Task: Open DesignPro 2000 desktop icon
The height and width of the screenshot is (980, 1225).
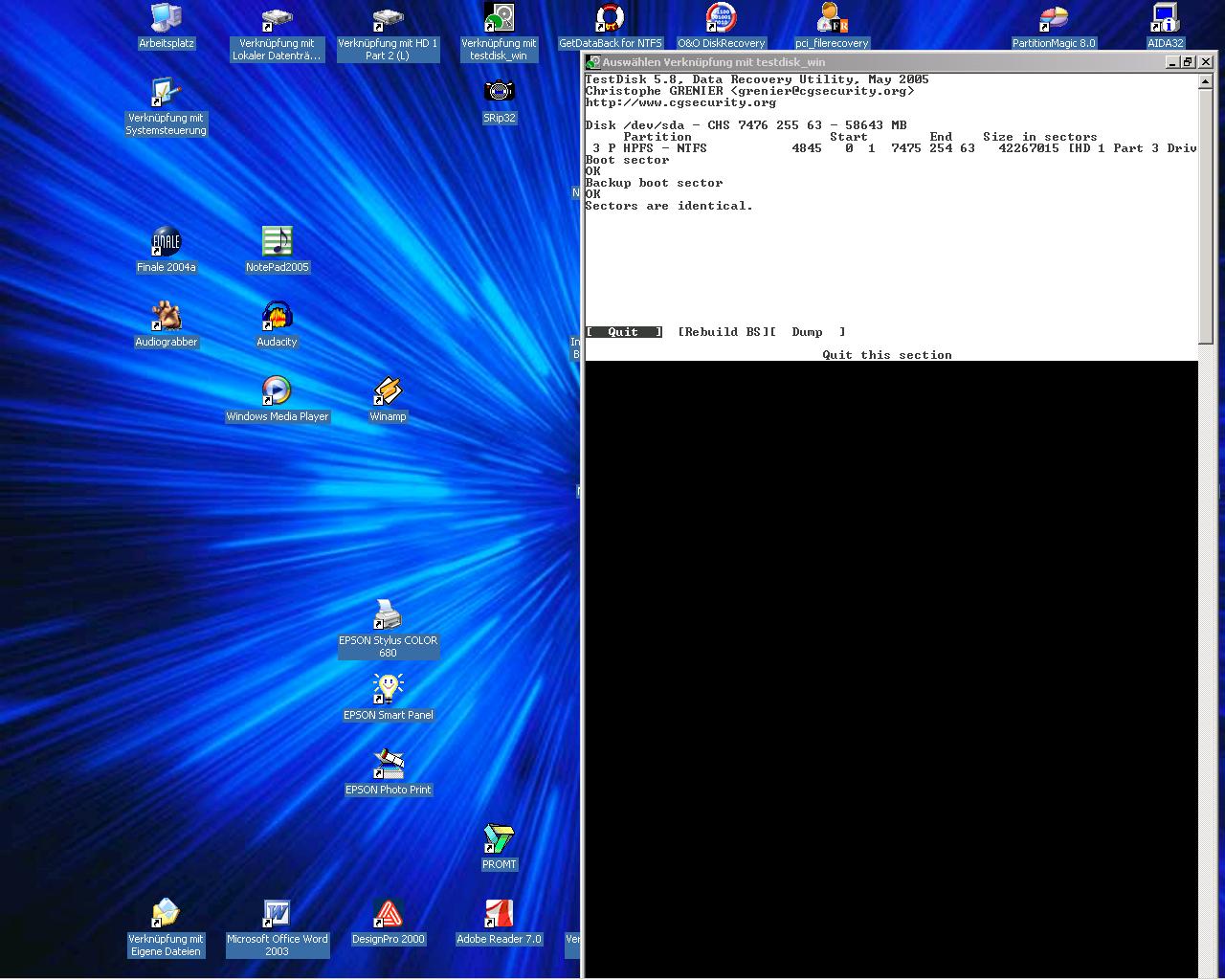Action: click(x=388, y=922)
